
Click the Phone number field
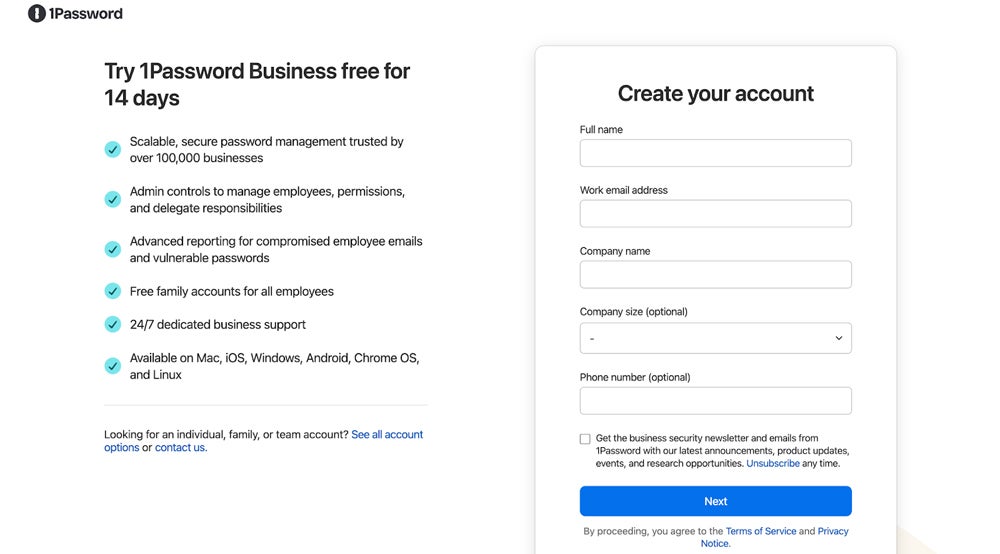[715, 401]
